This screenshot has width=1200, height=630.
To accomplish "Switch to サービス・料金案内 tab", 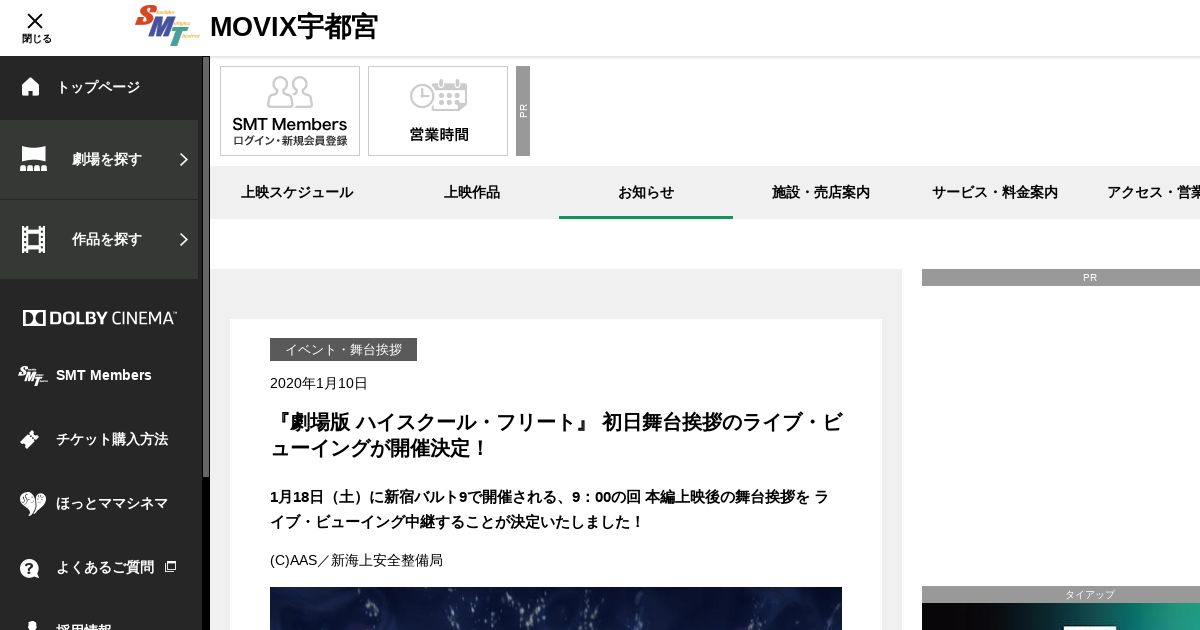I will click(x=995, y=192).
